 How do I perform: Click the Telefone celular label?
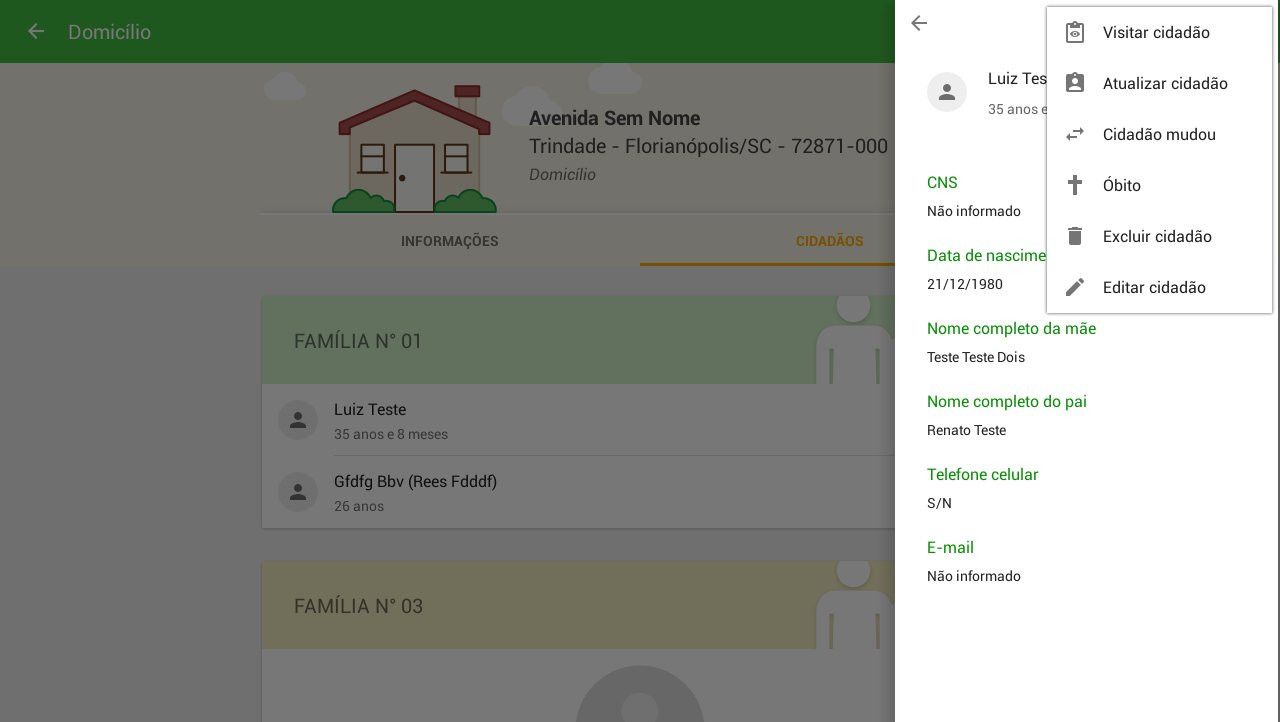tap(982, 474)
